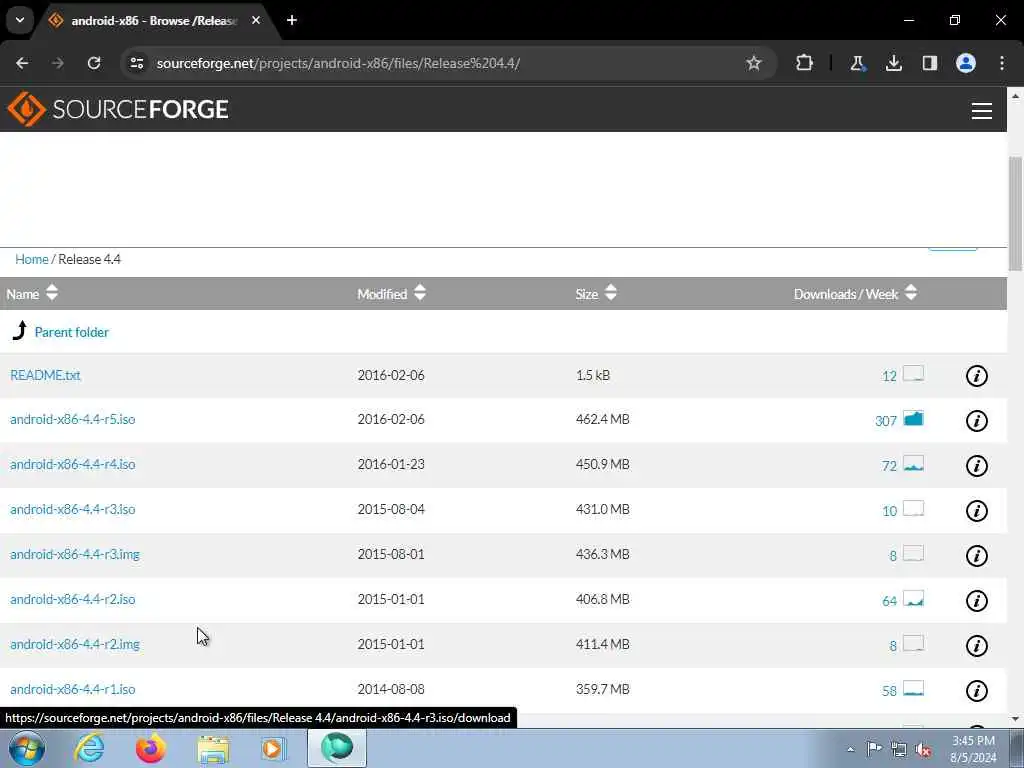Open info icon for README.txt row
The width and height of the screenshot is (1024, 768).
pyautogui.click(x=976, y=376)
